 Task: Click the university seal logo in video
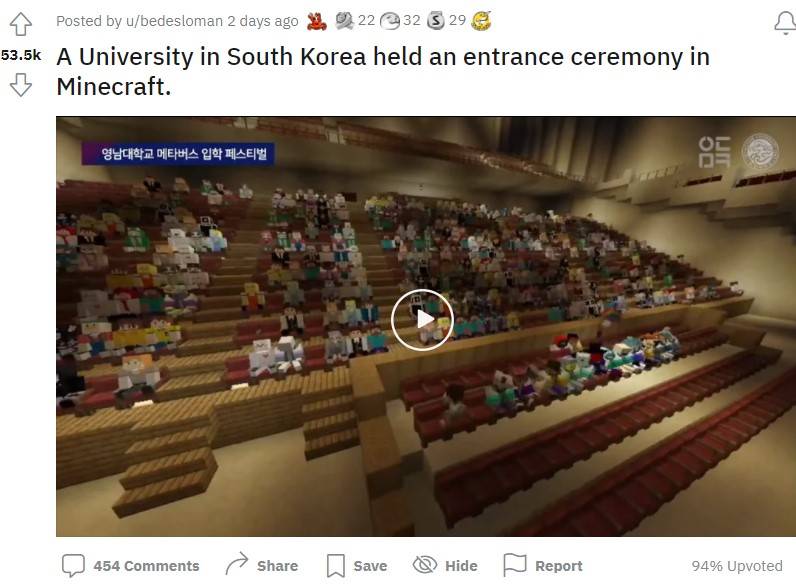(x=760, y=151)
